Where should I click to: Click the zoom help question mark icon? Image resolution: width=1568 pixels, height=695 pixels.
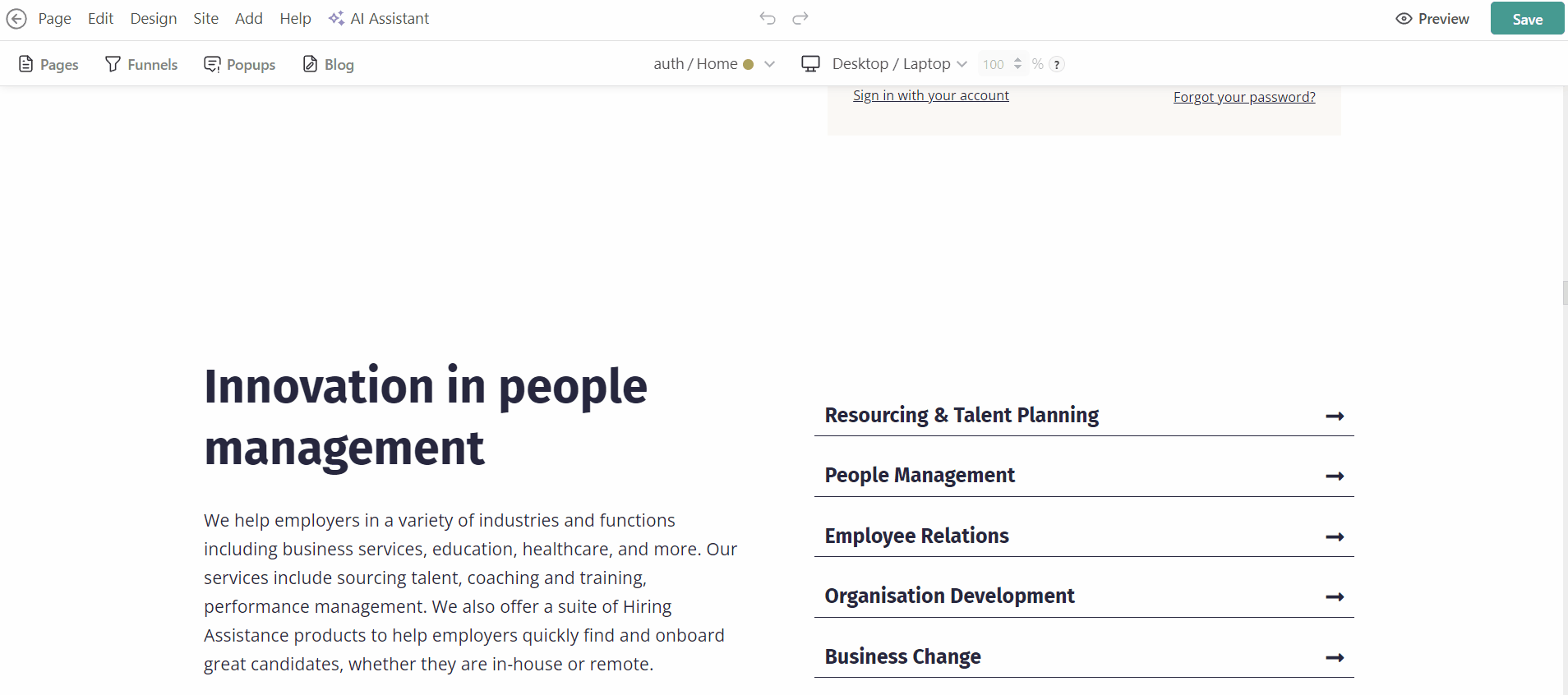[1057, 64]
